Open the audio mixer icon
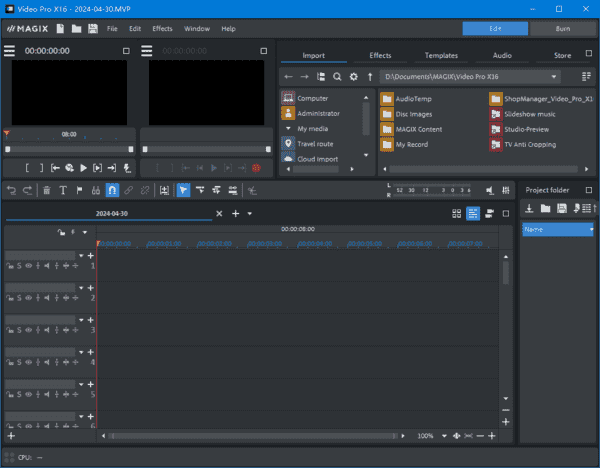The image size is (600, 468). point(506,190)
